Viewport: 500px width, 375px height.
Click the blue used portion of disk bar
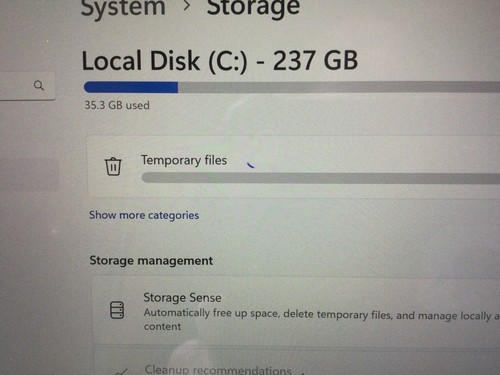[x=131, y=87]
